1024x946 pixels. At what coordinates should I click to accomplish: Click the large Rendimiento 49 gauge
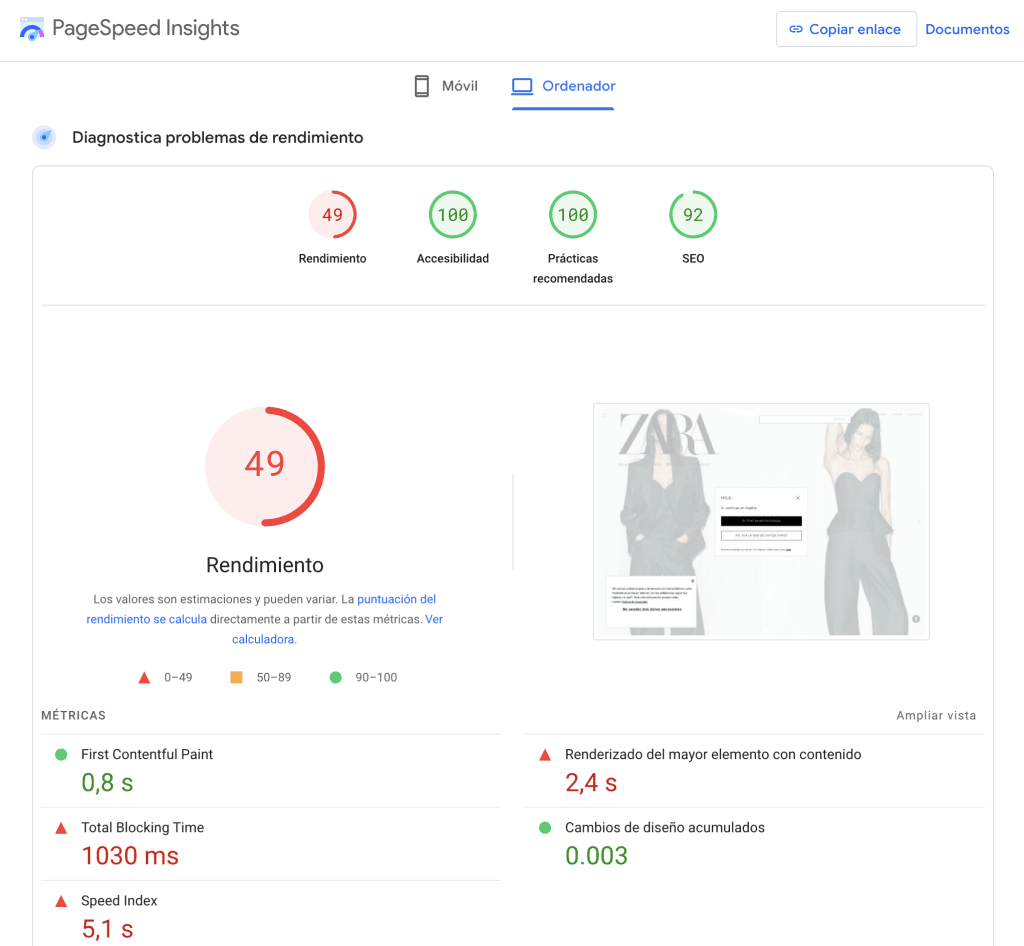265,466
